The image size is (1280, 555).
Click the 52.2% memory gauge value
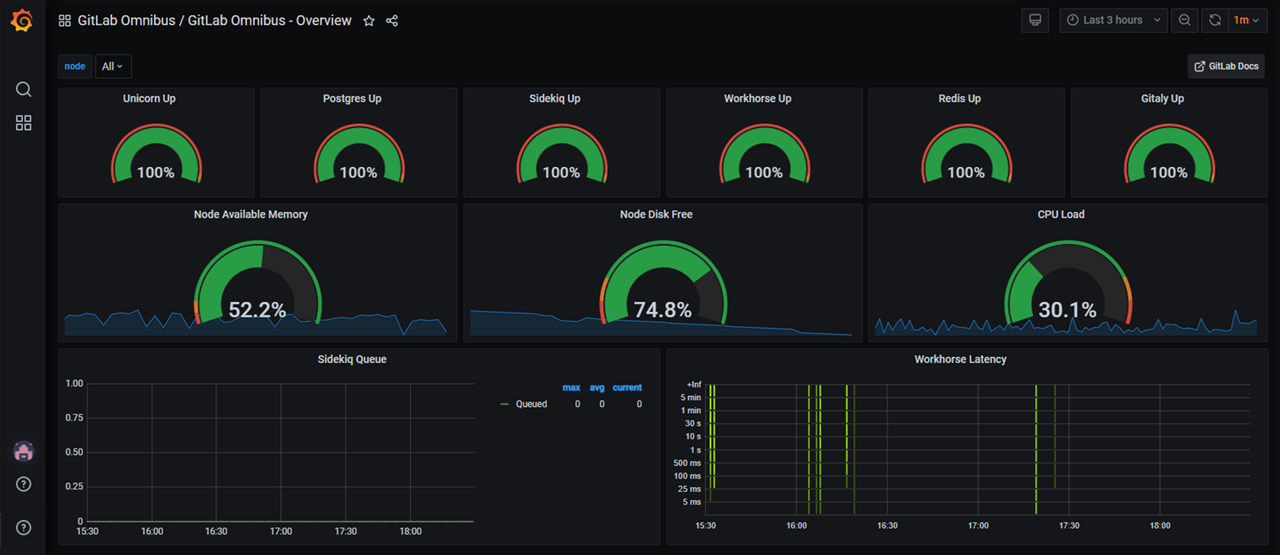257,310
